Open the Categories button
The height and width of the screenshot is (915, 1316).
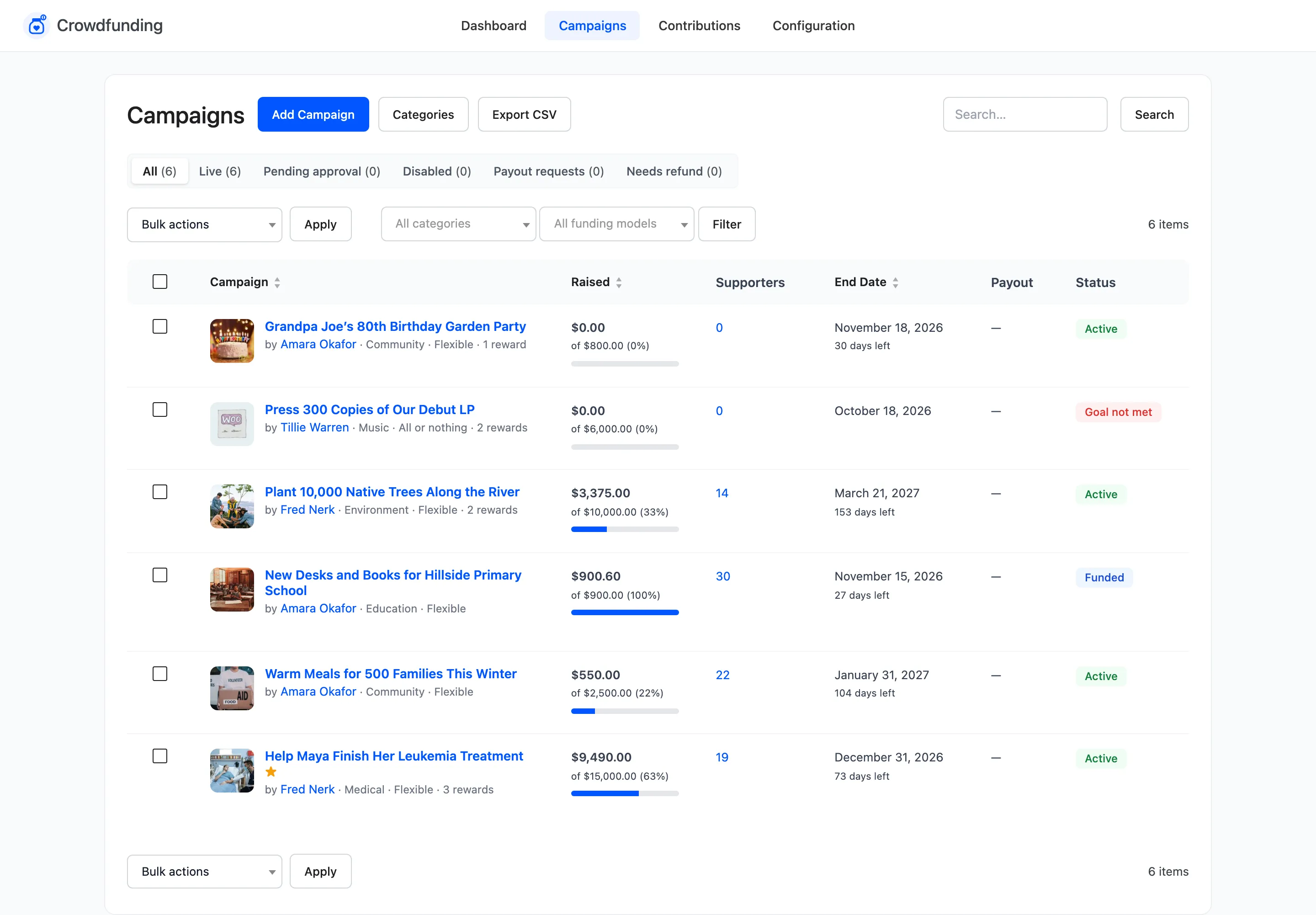(x=423, y=115)
